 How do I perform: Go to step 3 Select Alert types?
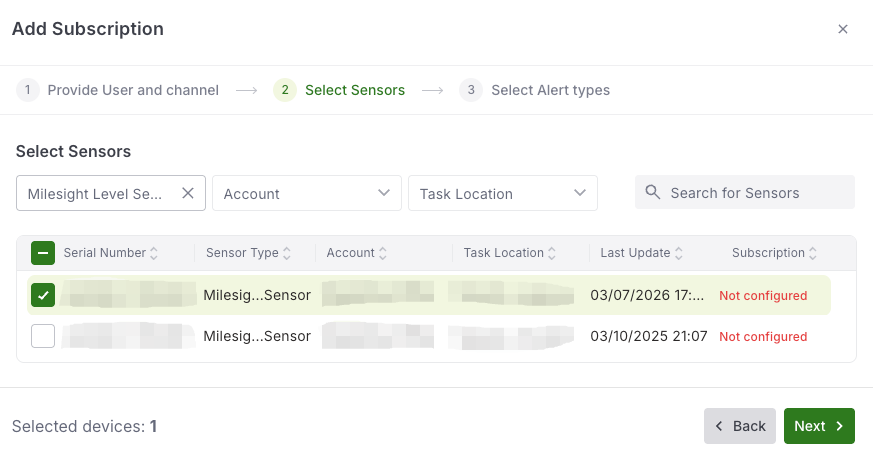coord(534,90)
